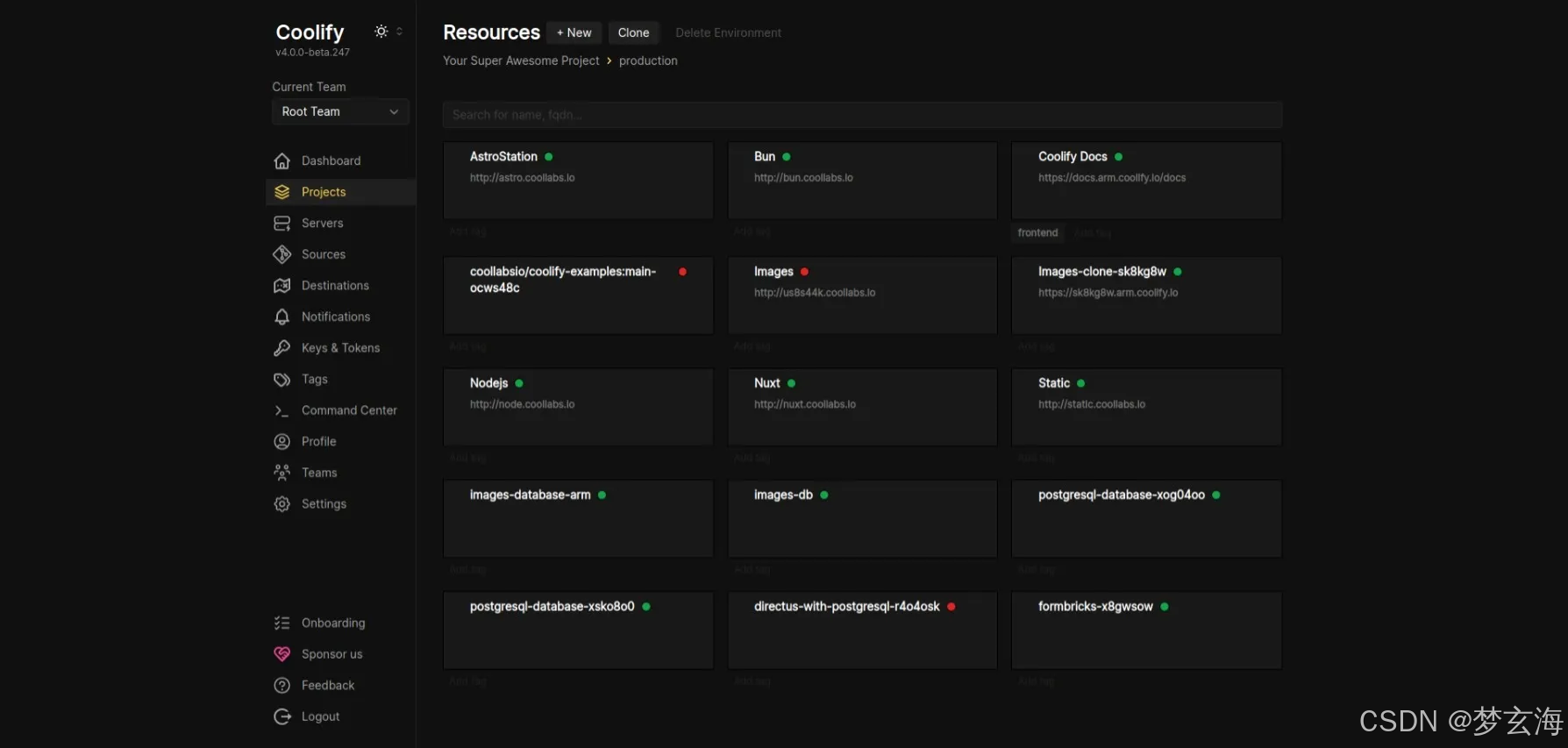Viewport: 1568px width, 748px height.
Task: Click Add tag under AstroStation card
Action: point(467,232)
